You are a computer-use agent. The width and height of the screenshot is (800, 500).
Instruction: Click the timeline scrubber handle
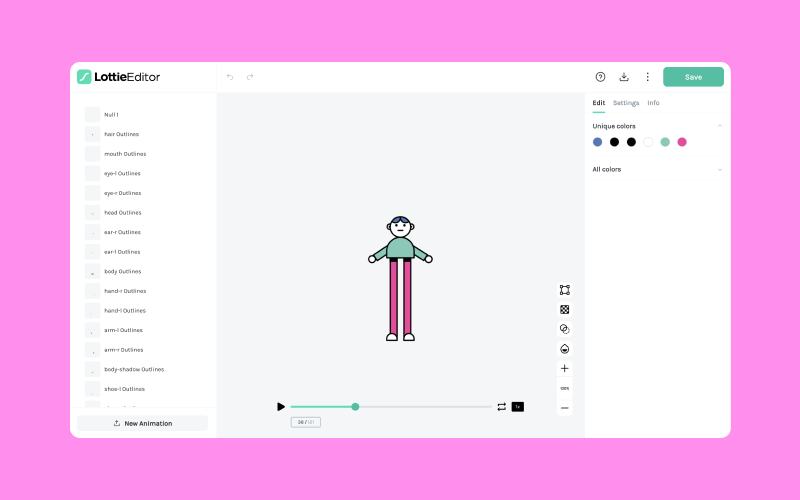tap(355, 407)
